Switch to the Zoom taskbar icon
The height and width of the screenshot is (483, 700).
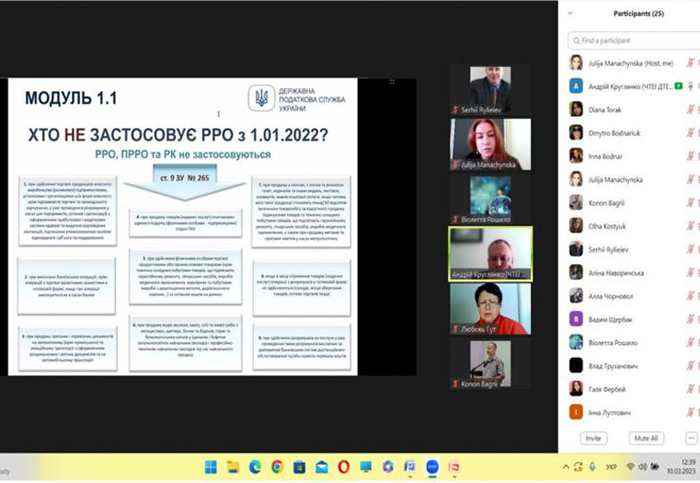432,467
